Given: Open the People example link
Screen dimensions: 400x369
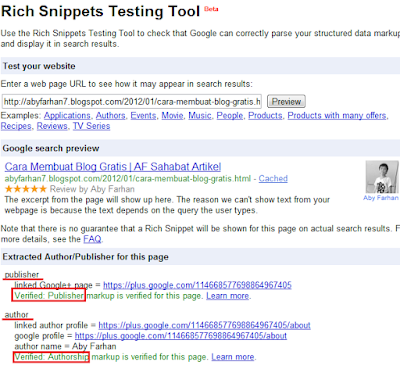Looking at the screenshot, I should tap(230, 116).
